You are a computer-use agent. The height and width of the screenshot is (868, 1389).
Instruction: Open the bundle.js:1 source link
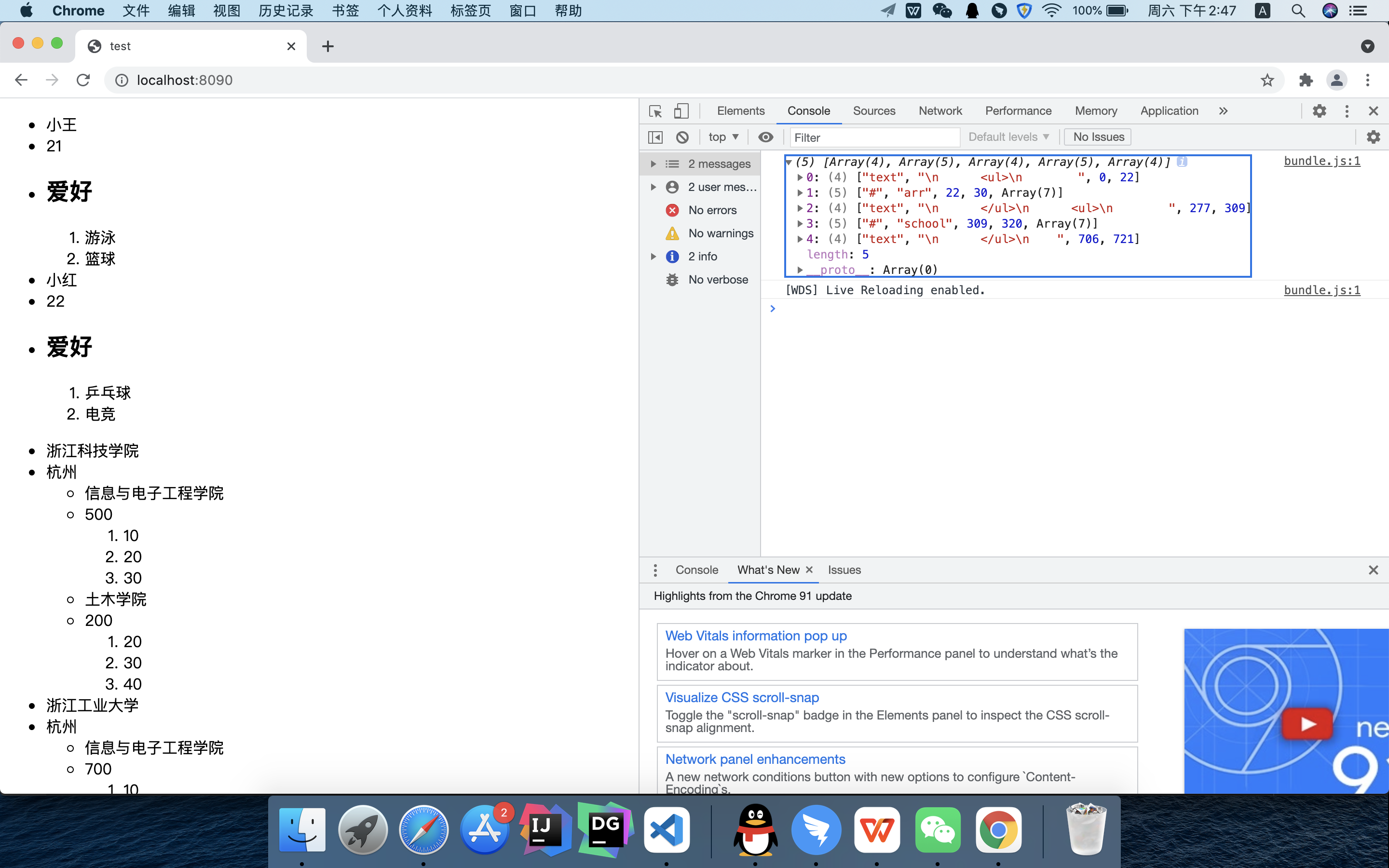1321,162
